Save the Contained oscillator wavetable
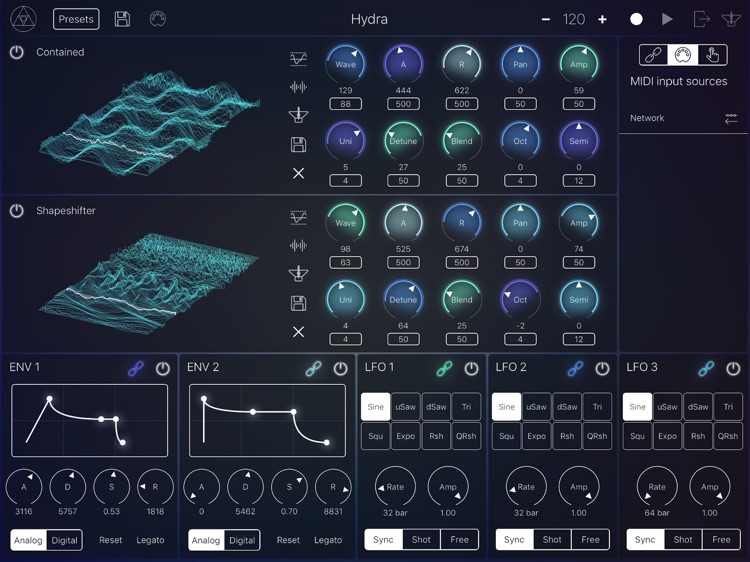The height and width of the screenshot is (562, 750). coord(298,144)
